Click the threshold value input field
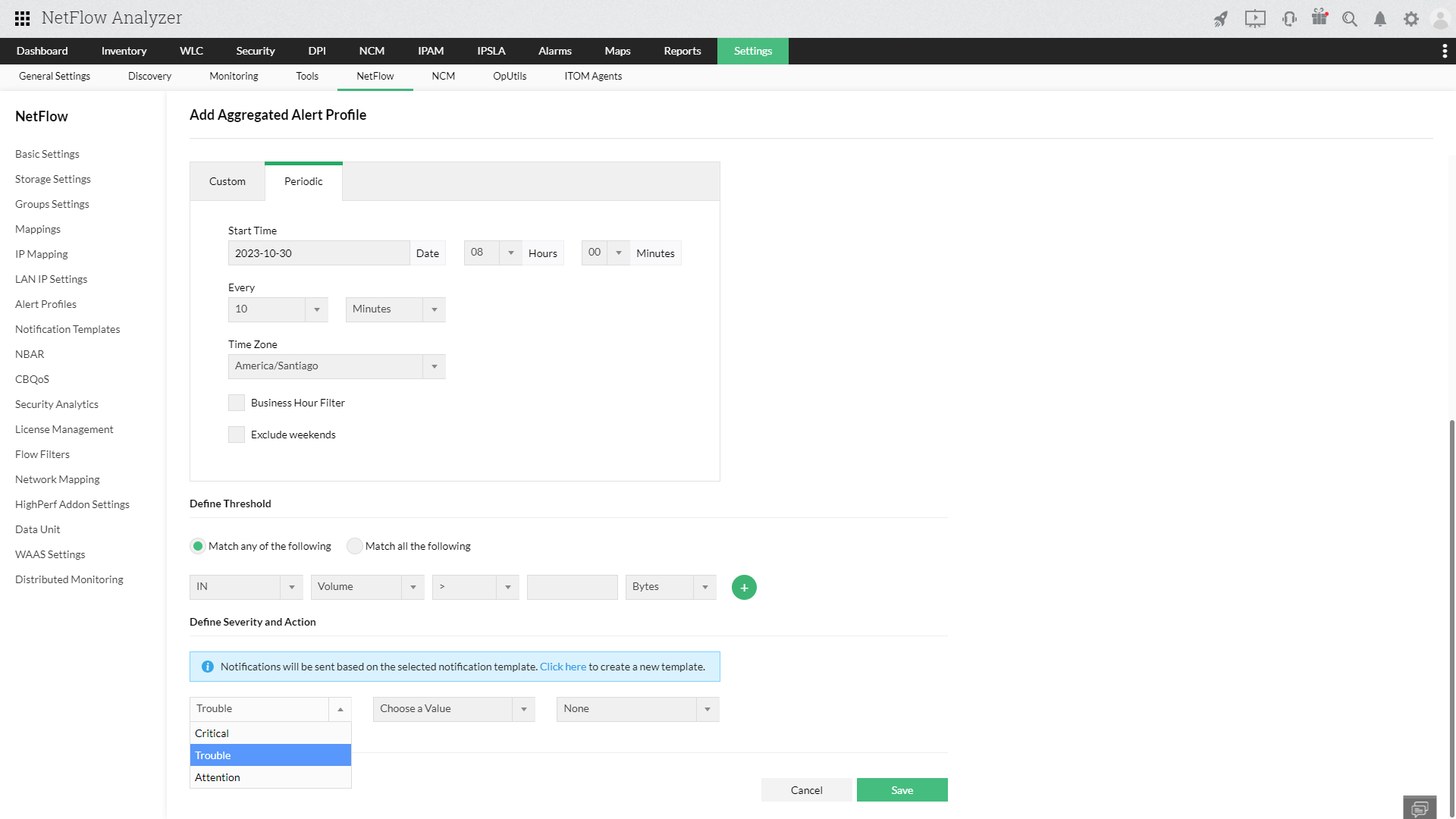This screenshot has width=1456, height=819. pyautogui.click(x=572, y=587)
